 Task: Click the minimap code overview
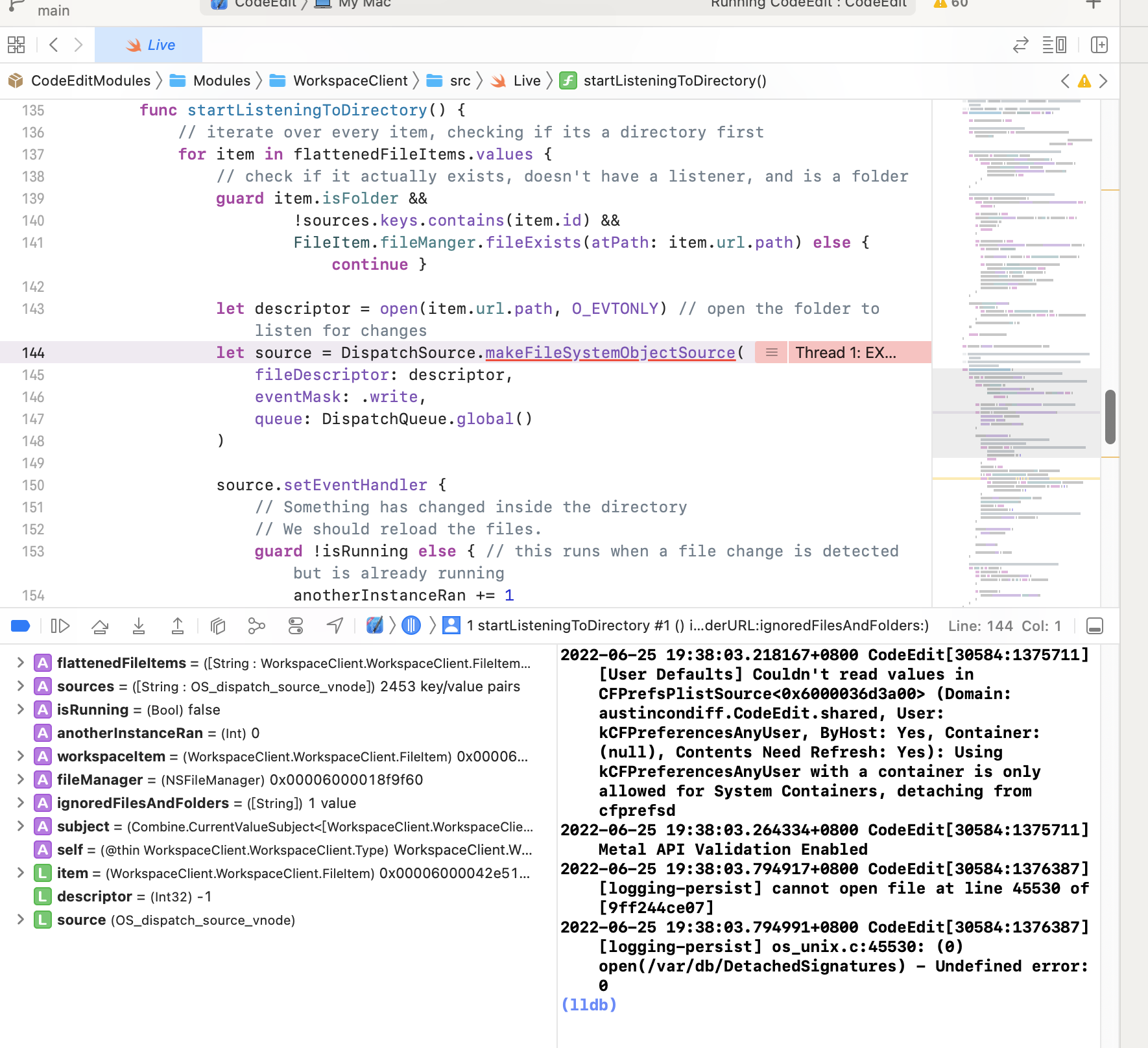pos(1016,353)
